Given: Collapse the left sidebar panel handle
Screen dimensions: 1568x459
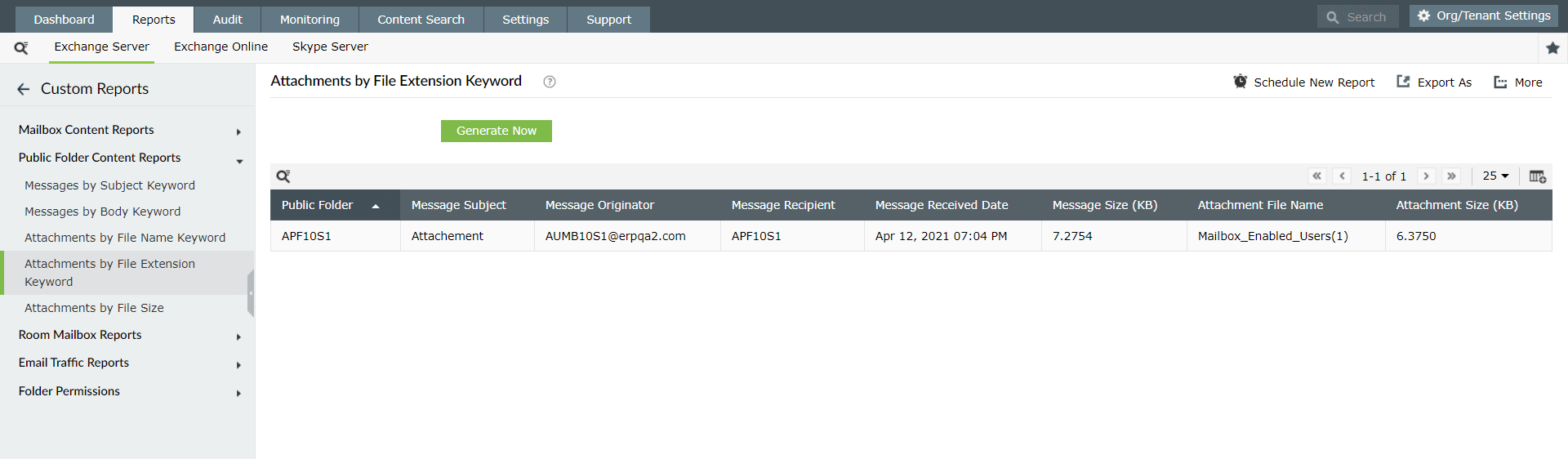Looking at the screenshot, I should [x=251, y=292].
